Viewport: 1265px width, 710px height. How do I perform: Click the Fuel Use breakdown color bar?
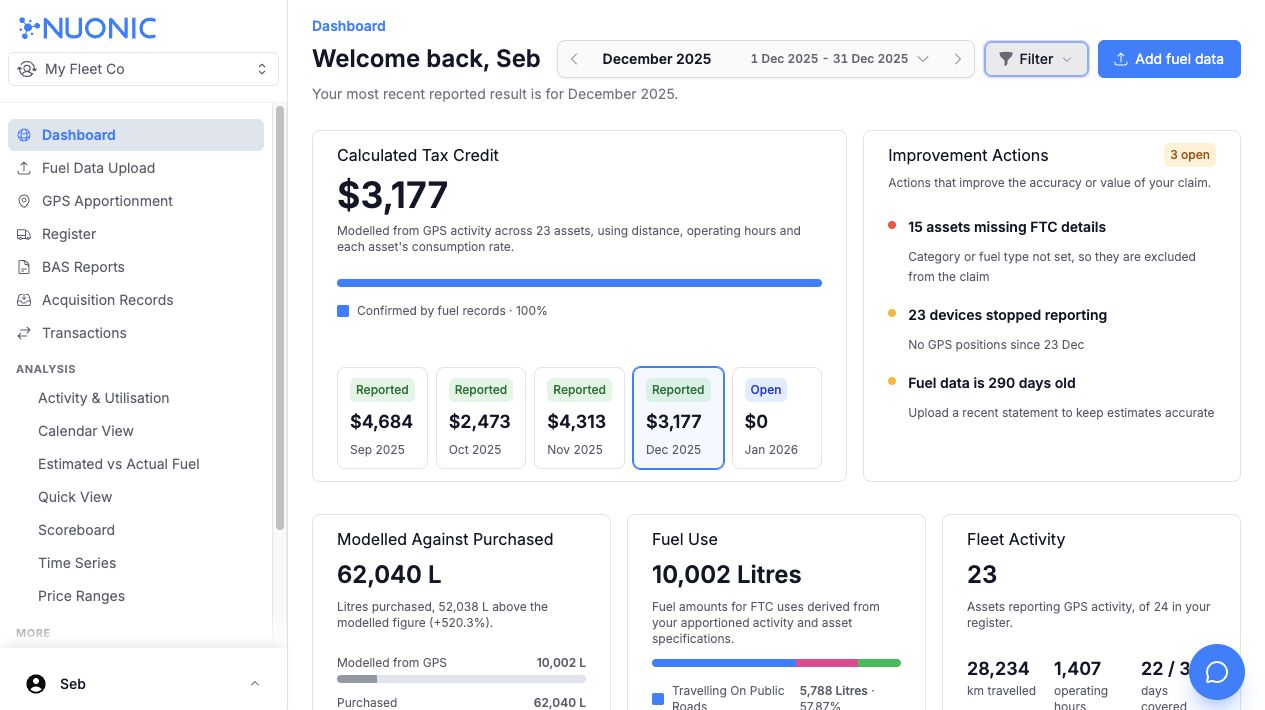[x=776, y=663]
